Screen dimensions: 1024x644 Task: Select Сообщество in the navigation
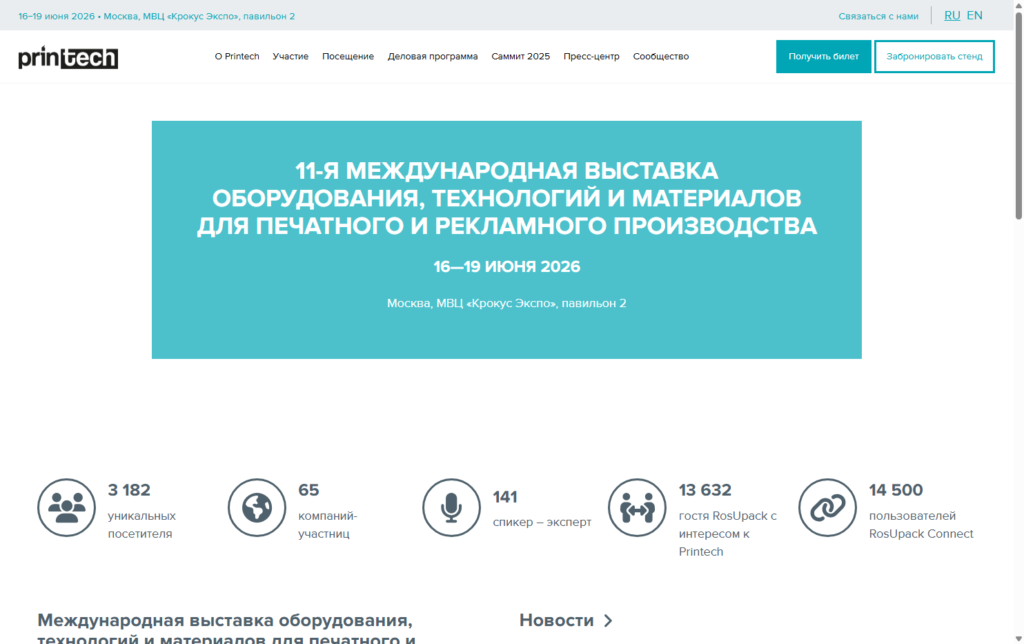click(x=661, y=57)
